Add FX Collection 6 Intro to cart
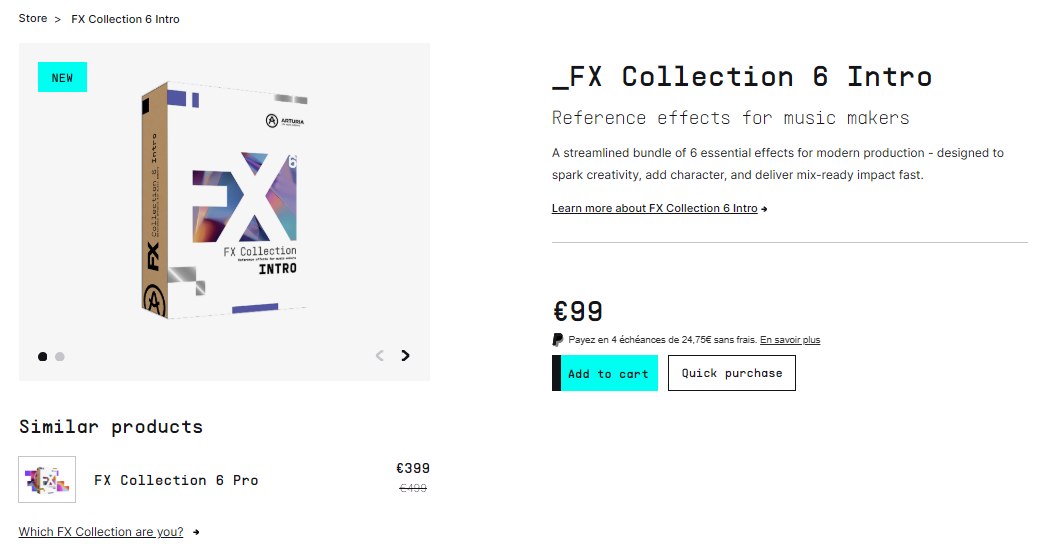This screenshot has width=1040, height=545. 605,373
